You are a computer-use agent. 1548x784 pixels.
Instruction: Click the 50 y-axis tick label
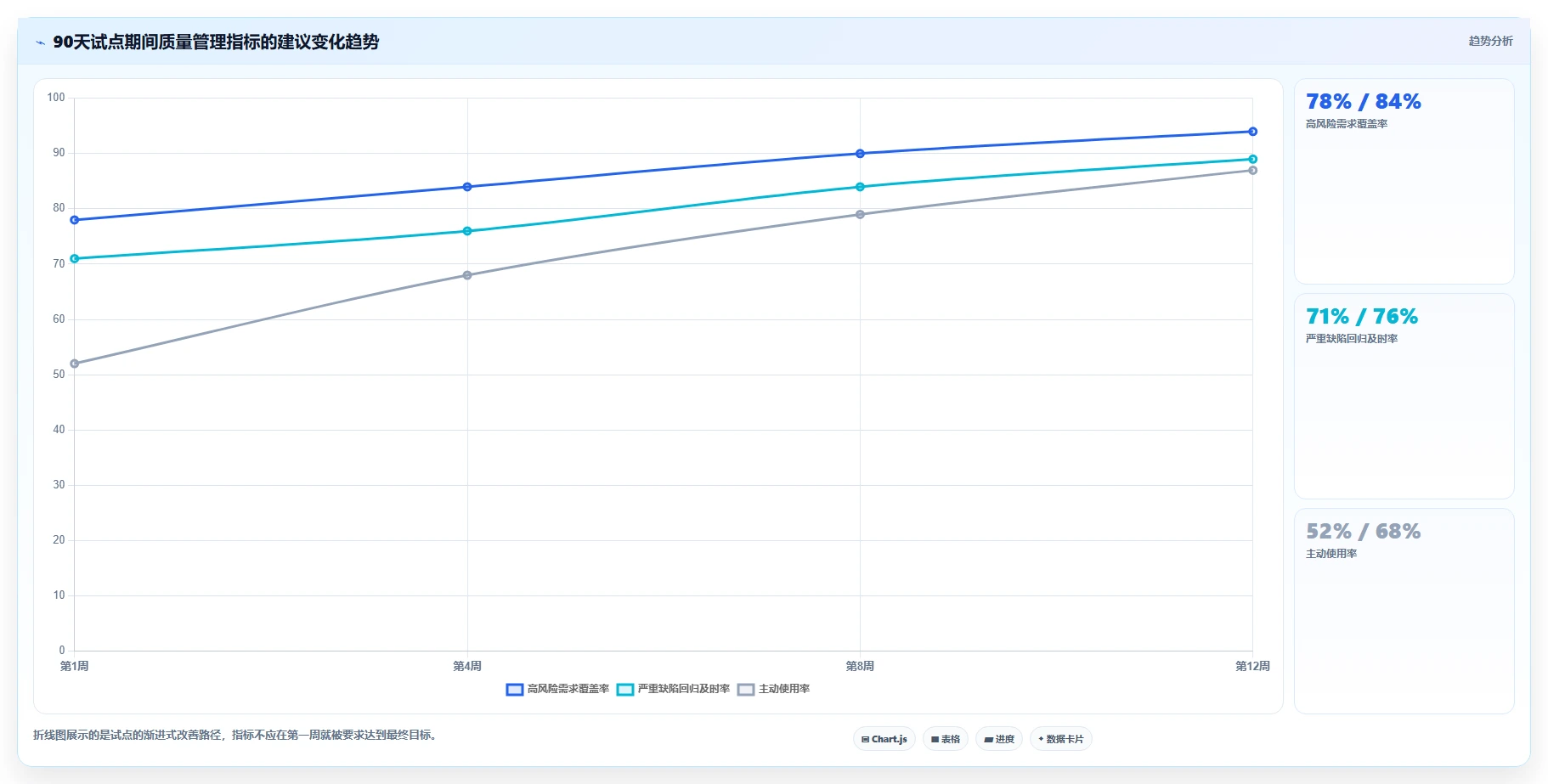59,375
